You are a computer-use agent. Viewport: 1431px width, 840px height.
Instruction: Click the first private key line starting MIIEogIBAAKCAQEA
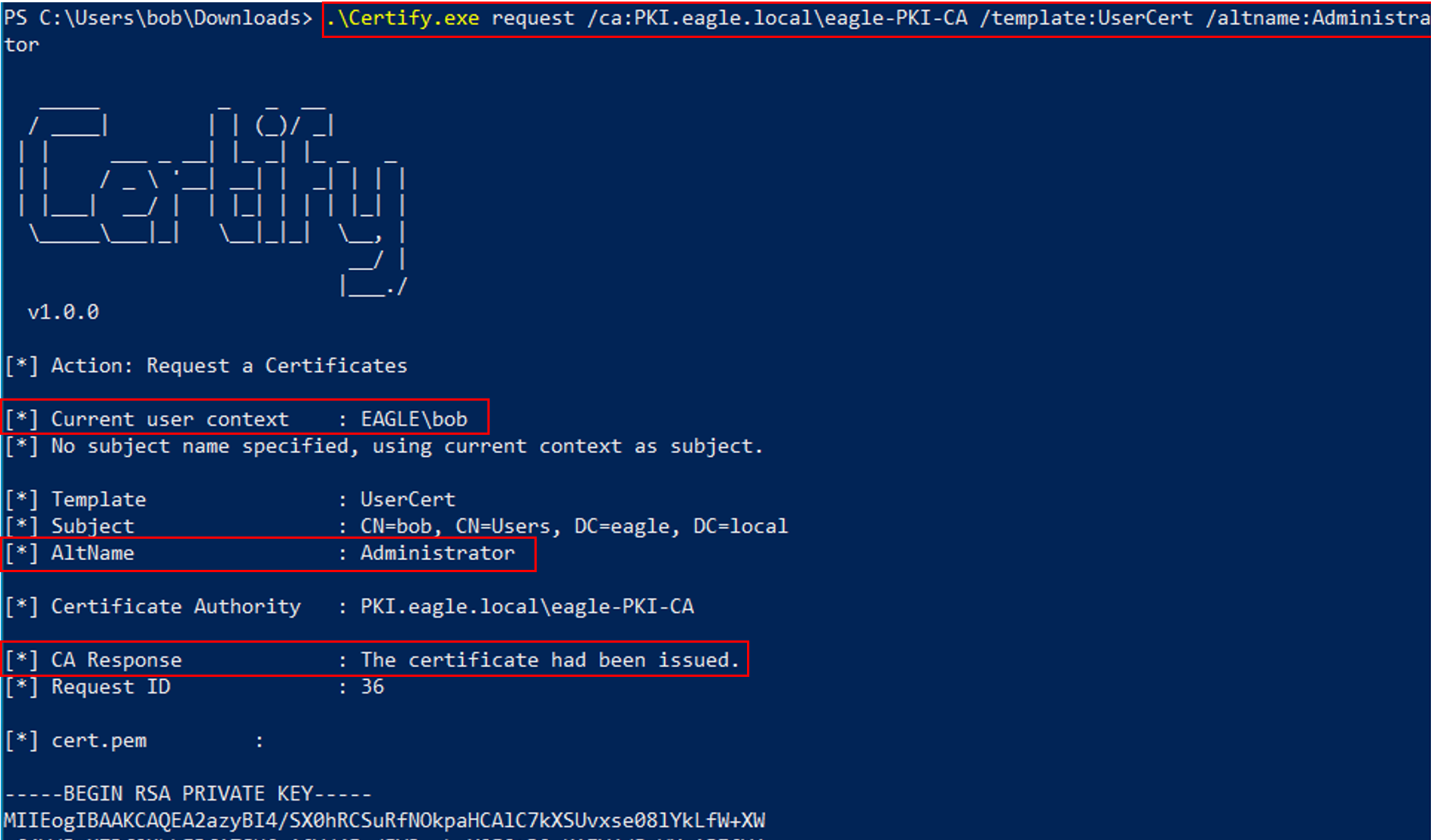[x=384, y=820]
